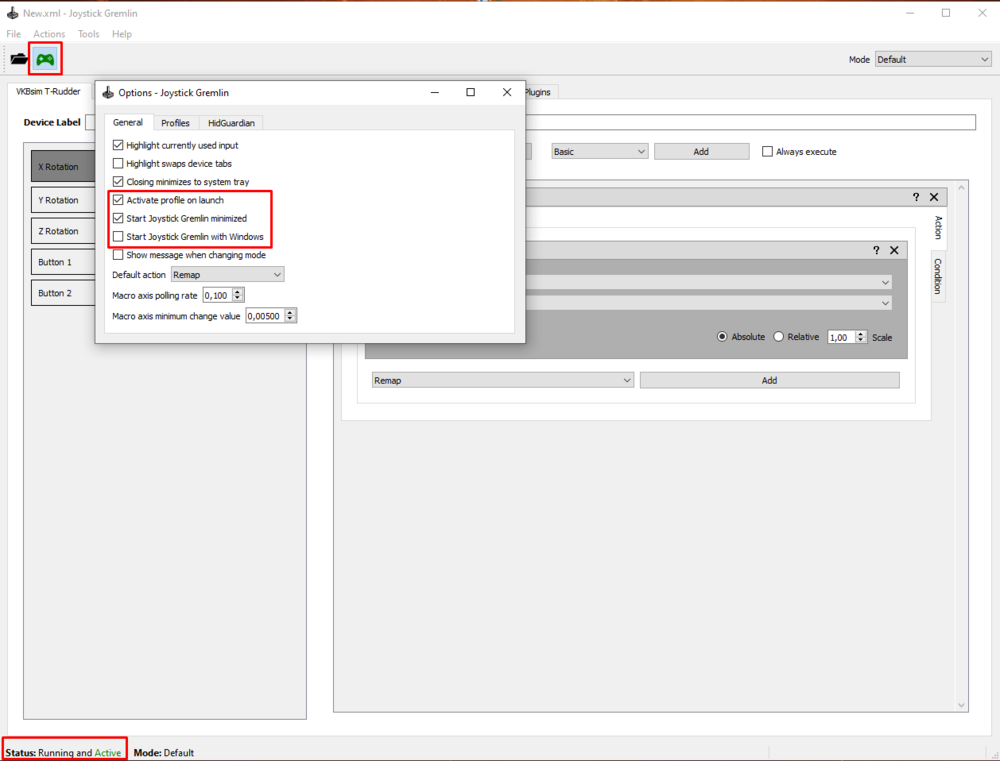This screenshot has height=761, width=1000.
Task: Open Actions menu
Action: tap(49, 34)
